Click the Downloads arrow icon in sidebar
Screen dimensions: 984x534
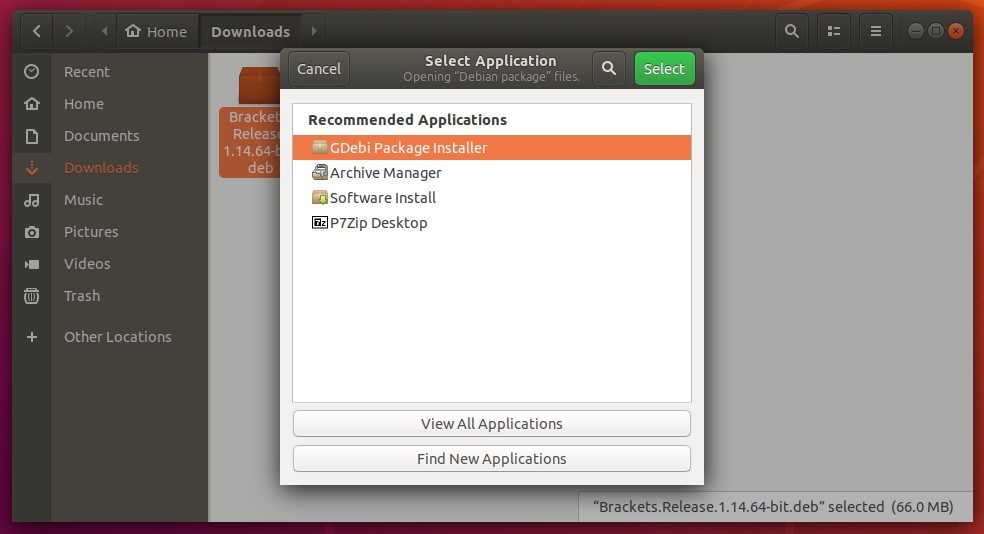31,168
